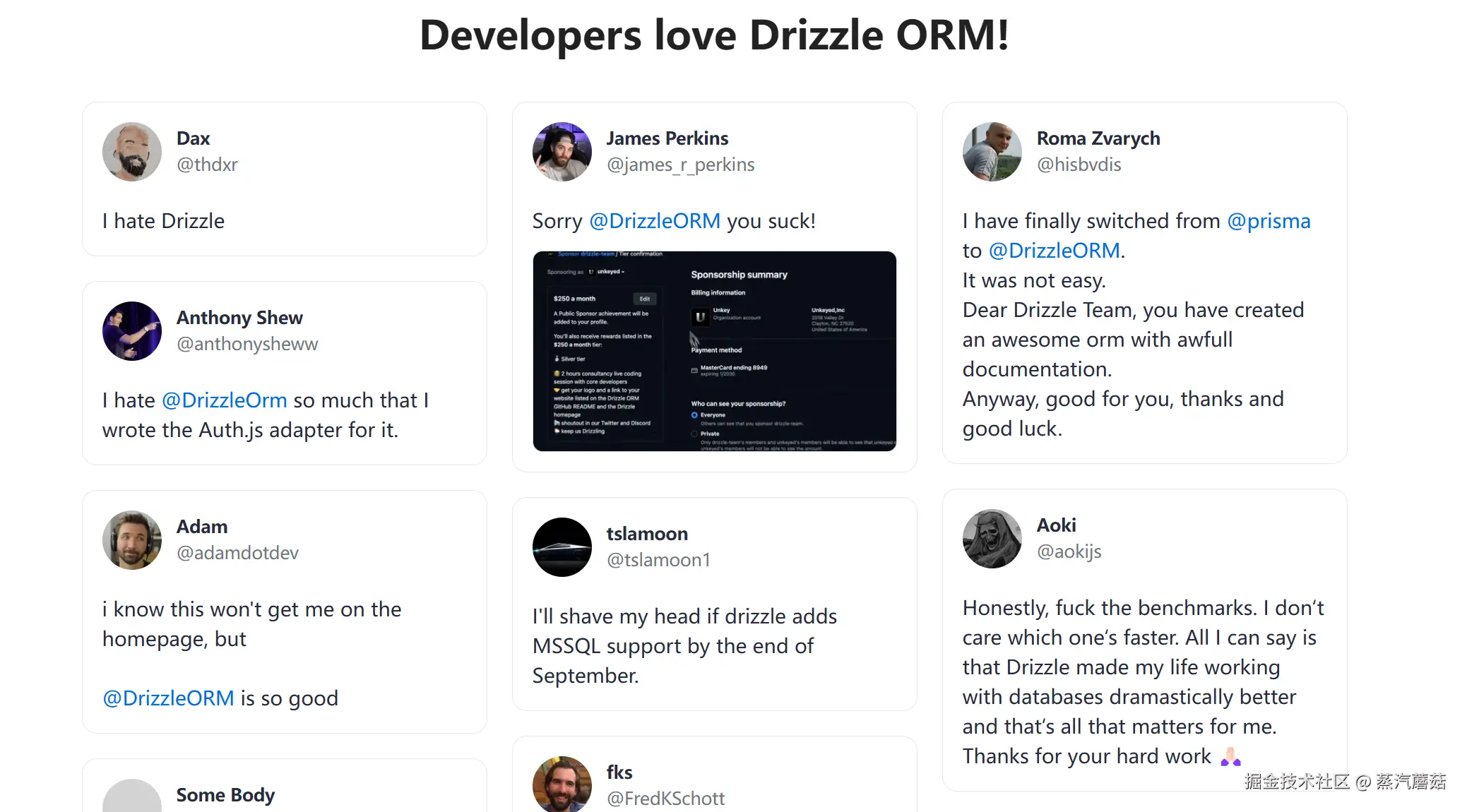Open the Sponsorship summary screenshot image
This screenshot has width=1467, height=812.
[714, 351]
